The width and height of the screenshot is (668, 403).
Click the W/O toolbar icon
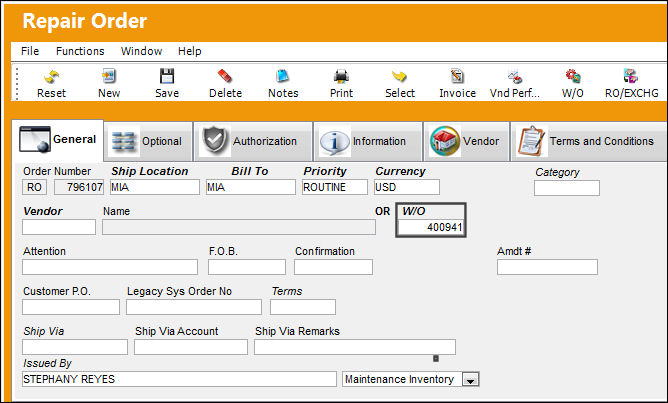pos(573,77)
